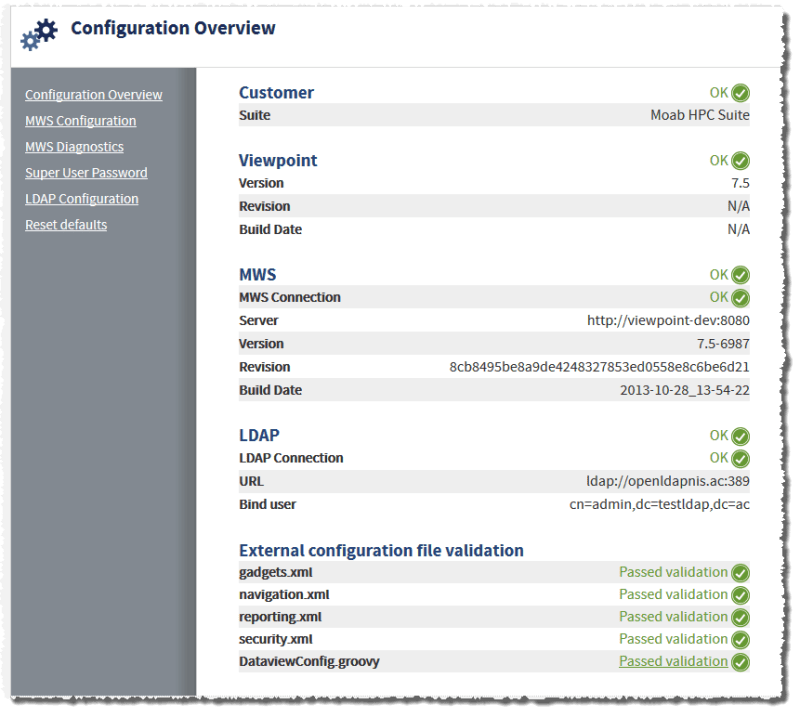
Task: Click the MWS Connection label
Action: click(x=290, y=298)
